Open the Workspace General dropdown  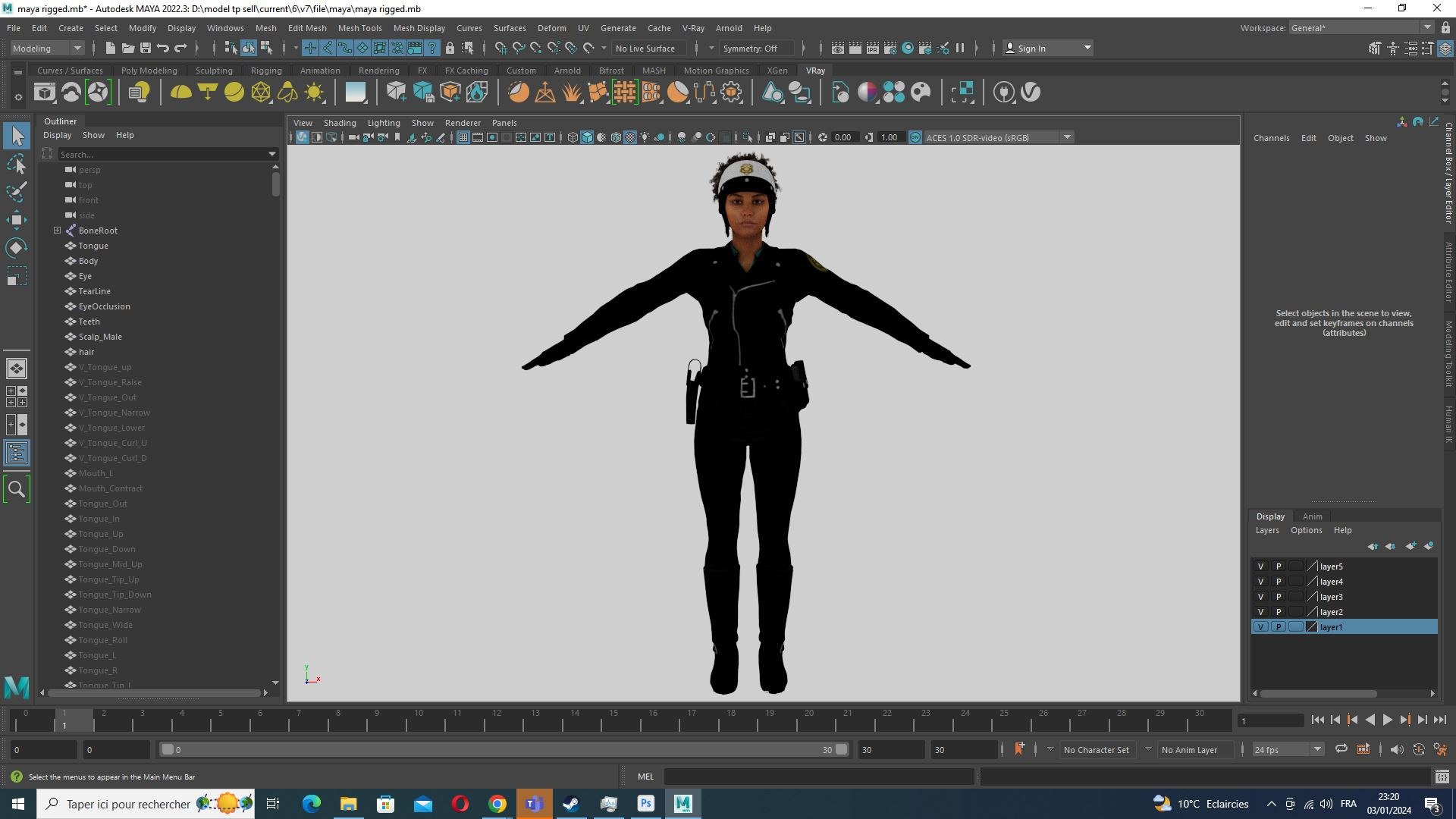[1360, 28]
